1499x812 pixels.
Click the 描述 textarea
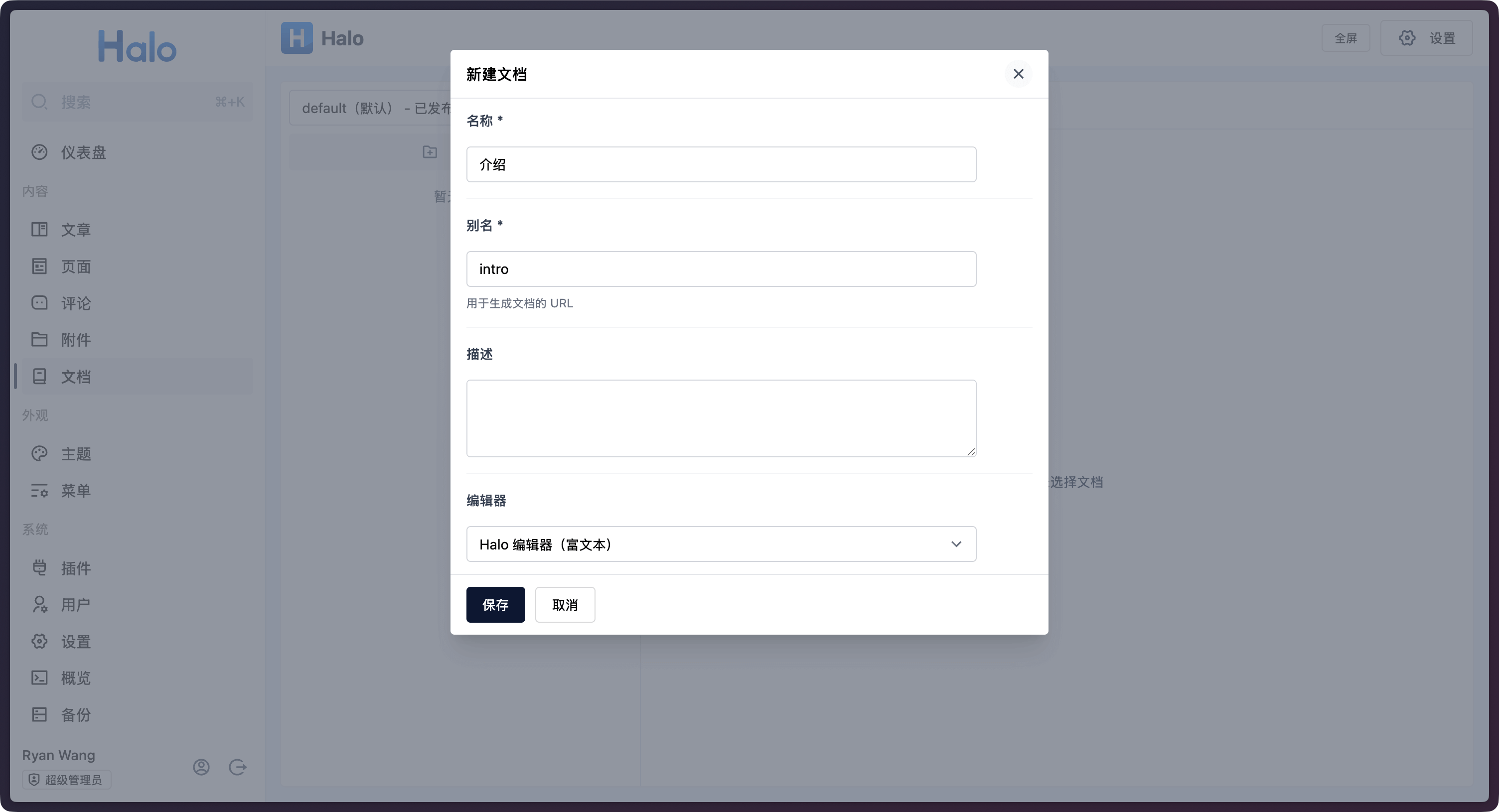721,418
